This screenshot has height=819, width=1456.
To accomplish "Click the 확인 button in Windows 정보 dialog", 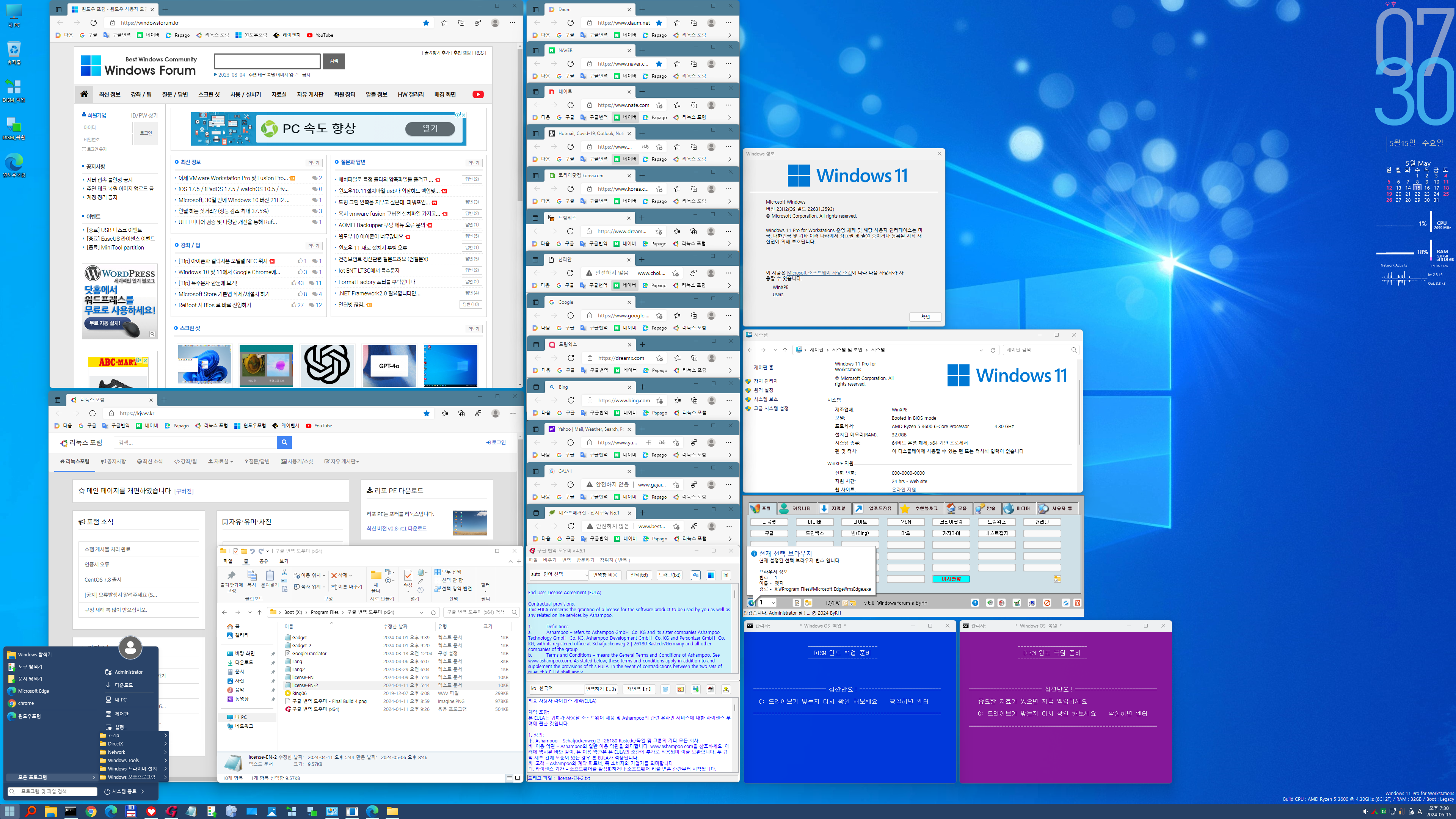I will pos(925,317).
